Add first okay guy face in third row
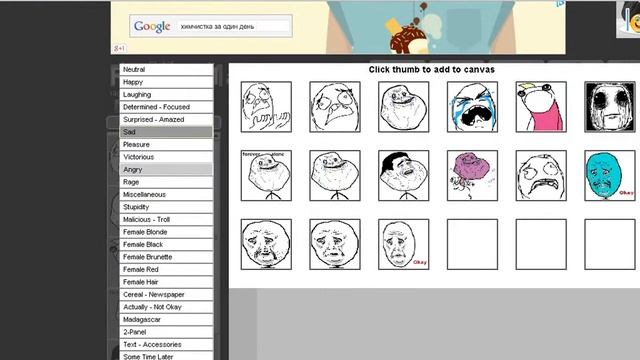The width and height of the screenshot is (640, 360). coord(266,244)
